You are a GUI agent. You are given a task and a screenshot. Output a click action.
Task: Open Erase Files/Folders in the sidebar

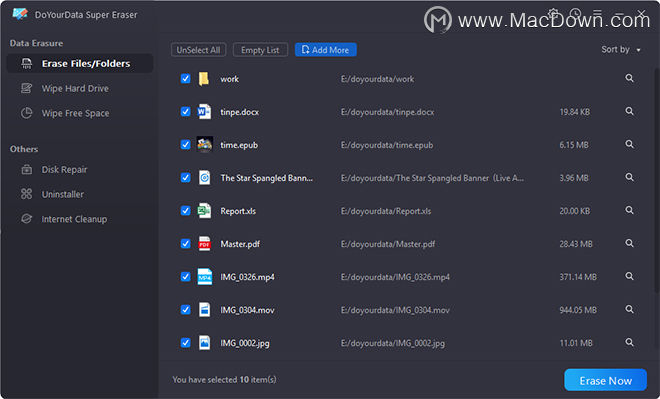pyautogui.click(x=80, y=64)
